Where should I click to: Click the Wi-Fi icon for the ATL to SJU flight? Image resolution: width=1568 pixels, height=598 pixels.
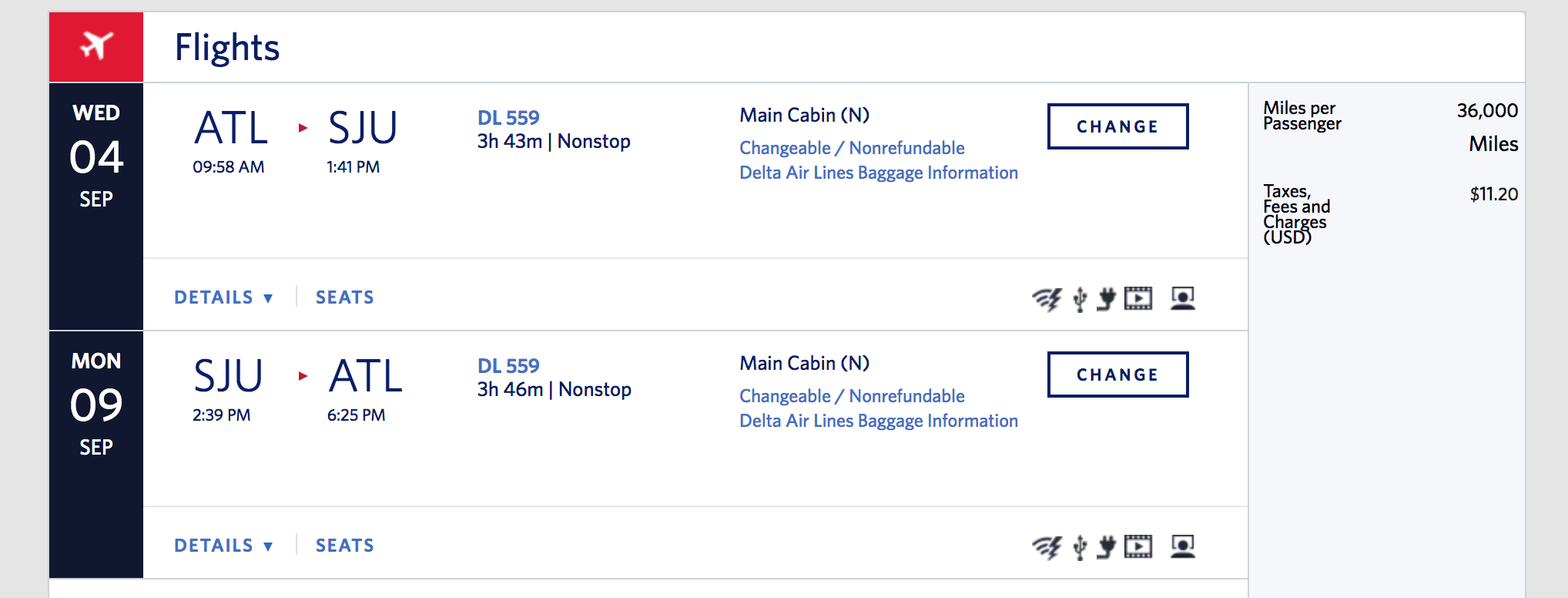[1047, 299]
